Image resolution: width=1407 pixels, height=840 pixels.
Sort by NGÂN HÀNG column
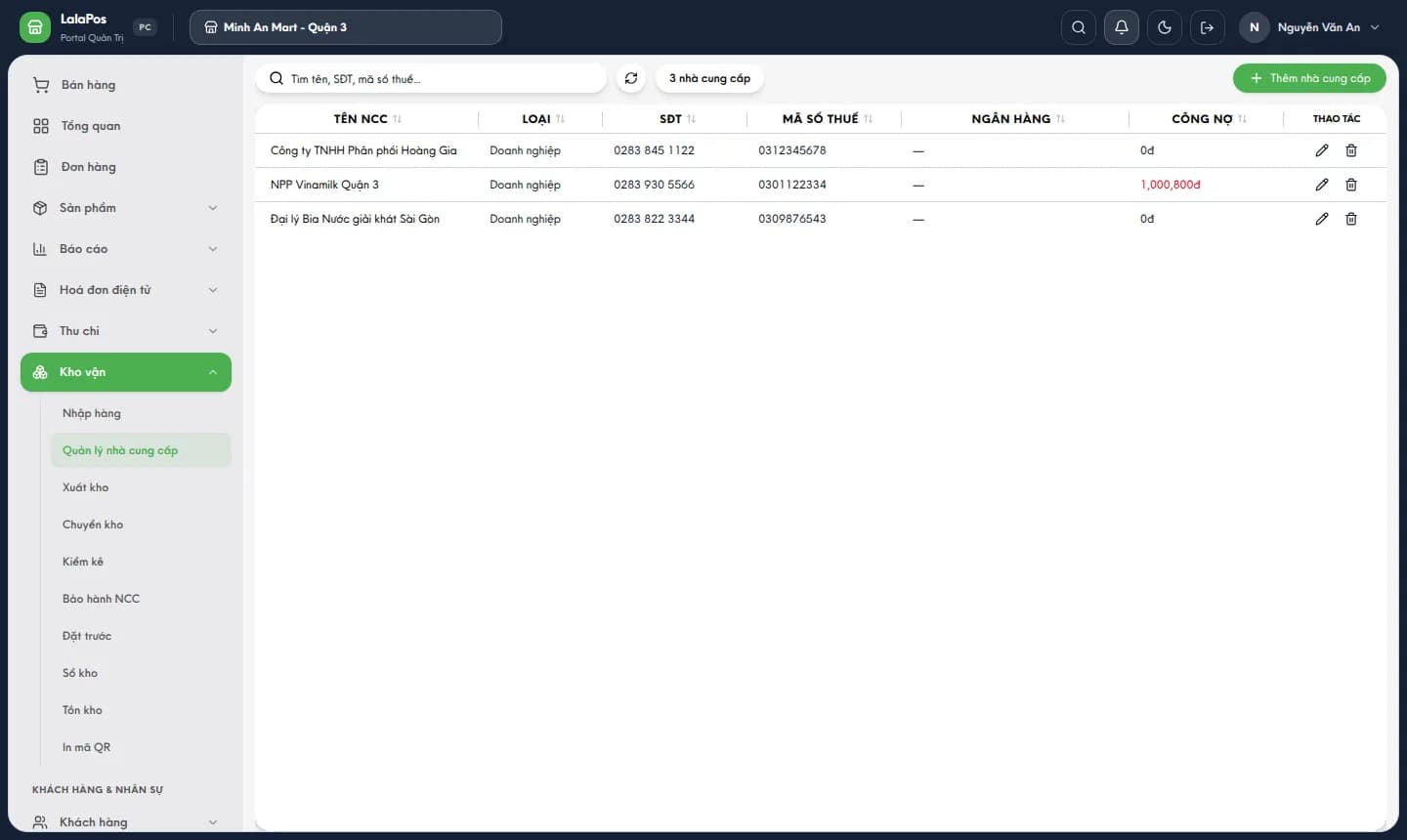[x=1018, y=118]
